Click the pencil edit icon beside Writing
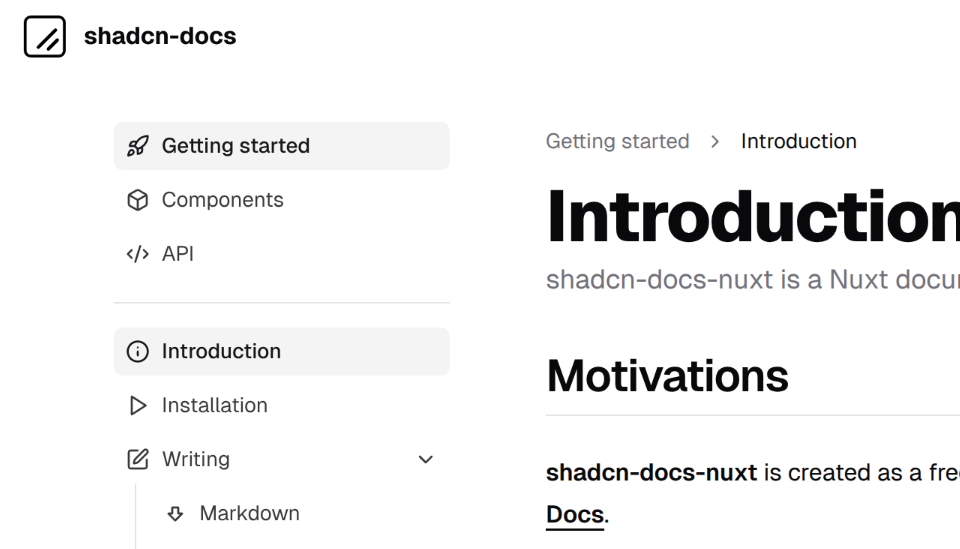The height and width of the screenshot is (549, 960). coord(138,460)
